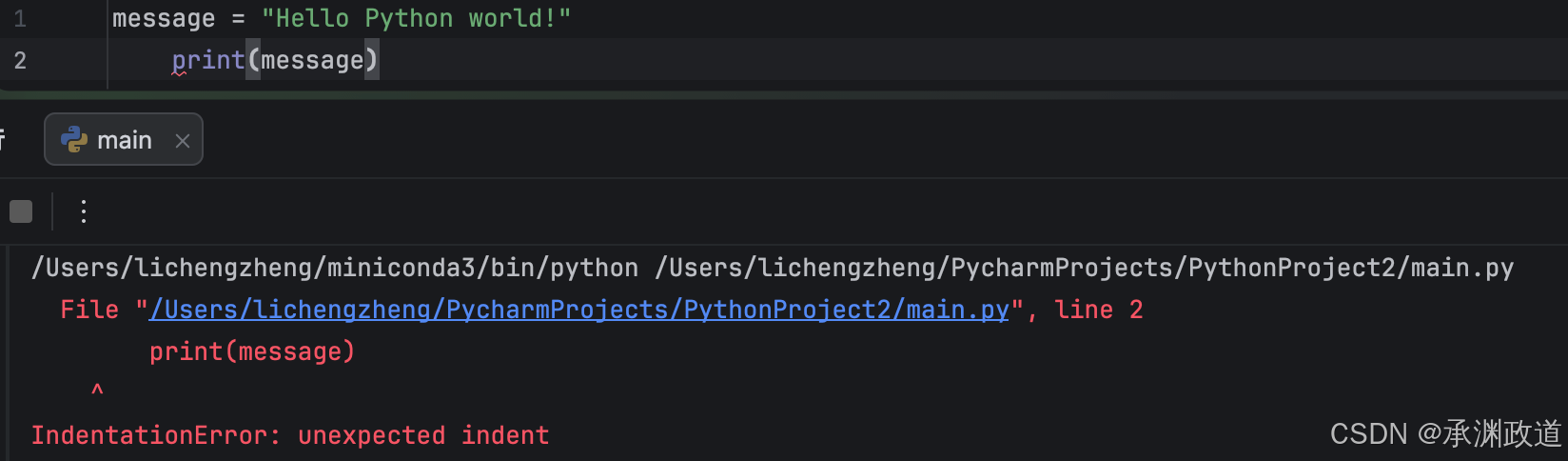Click line number 1 in the gutter
1568x461 pixels.
coord(20,19)
